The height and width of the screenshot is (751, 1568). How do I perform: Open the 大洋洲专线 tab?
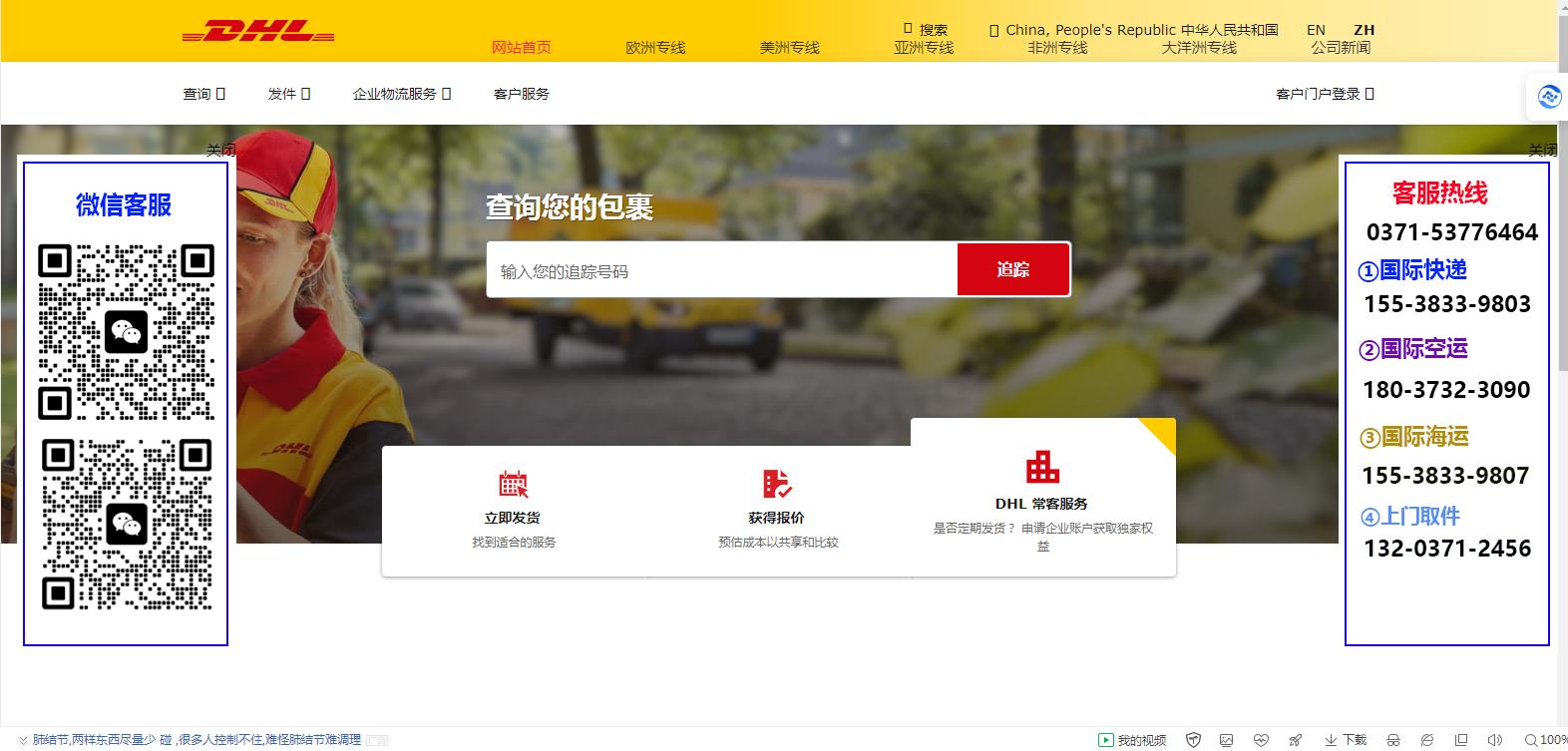point(1199,47)
